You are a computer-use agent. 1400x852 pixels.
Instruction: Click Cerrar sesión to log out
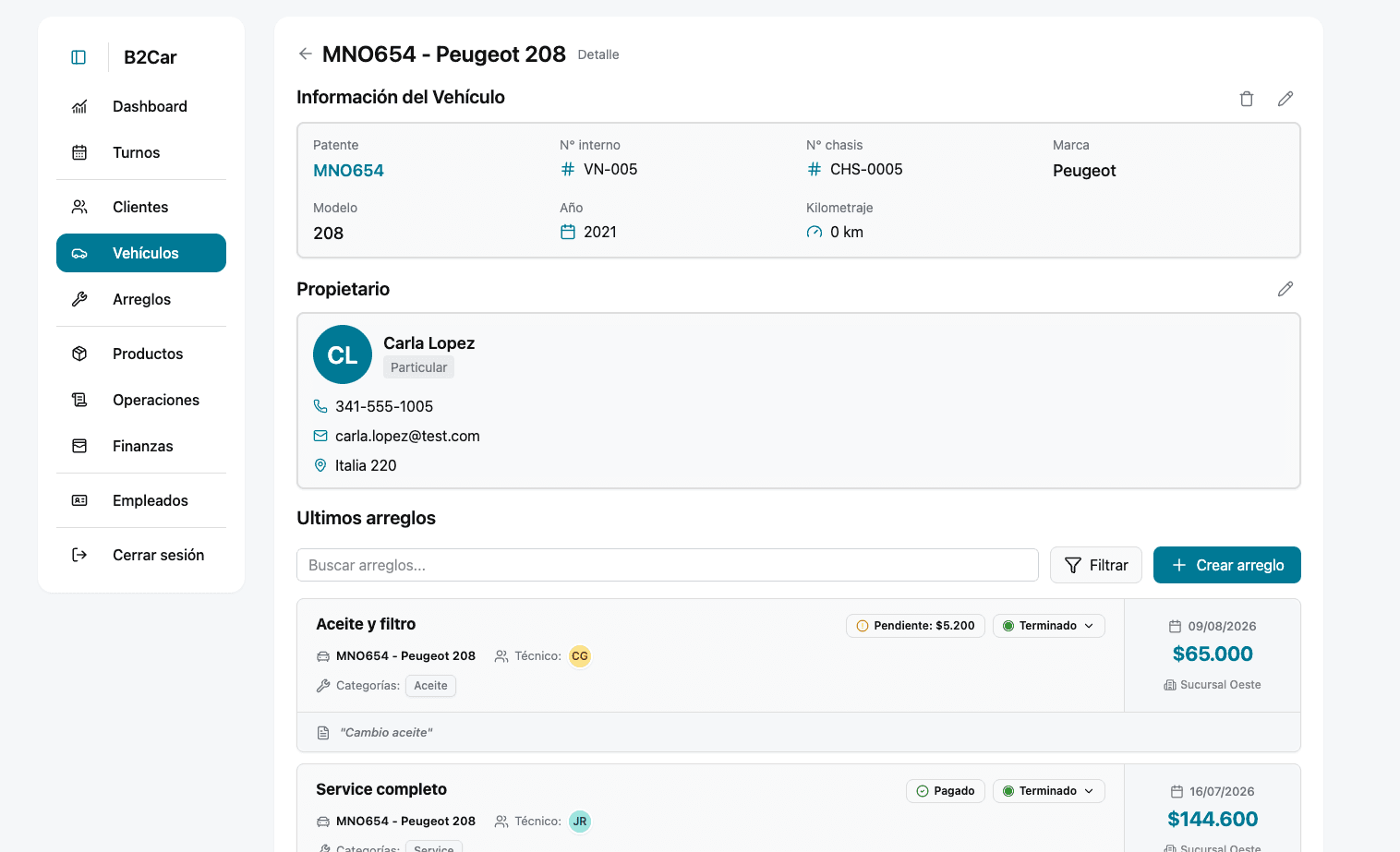click(141, 555)
